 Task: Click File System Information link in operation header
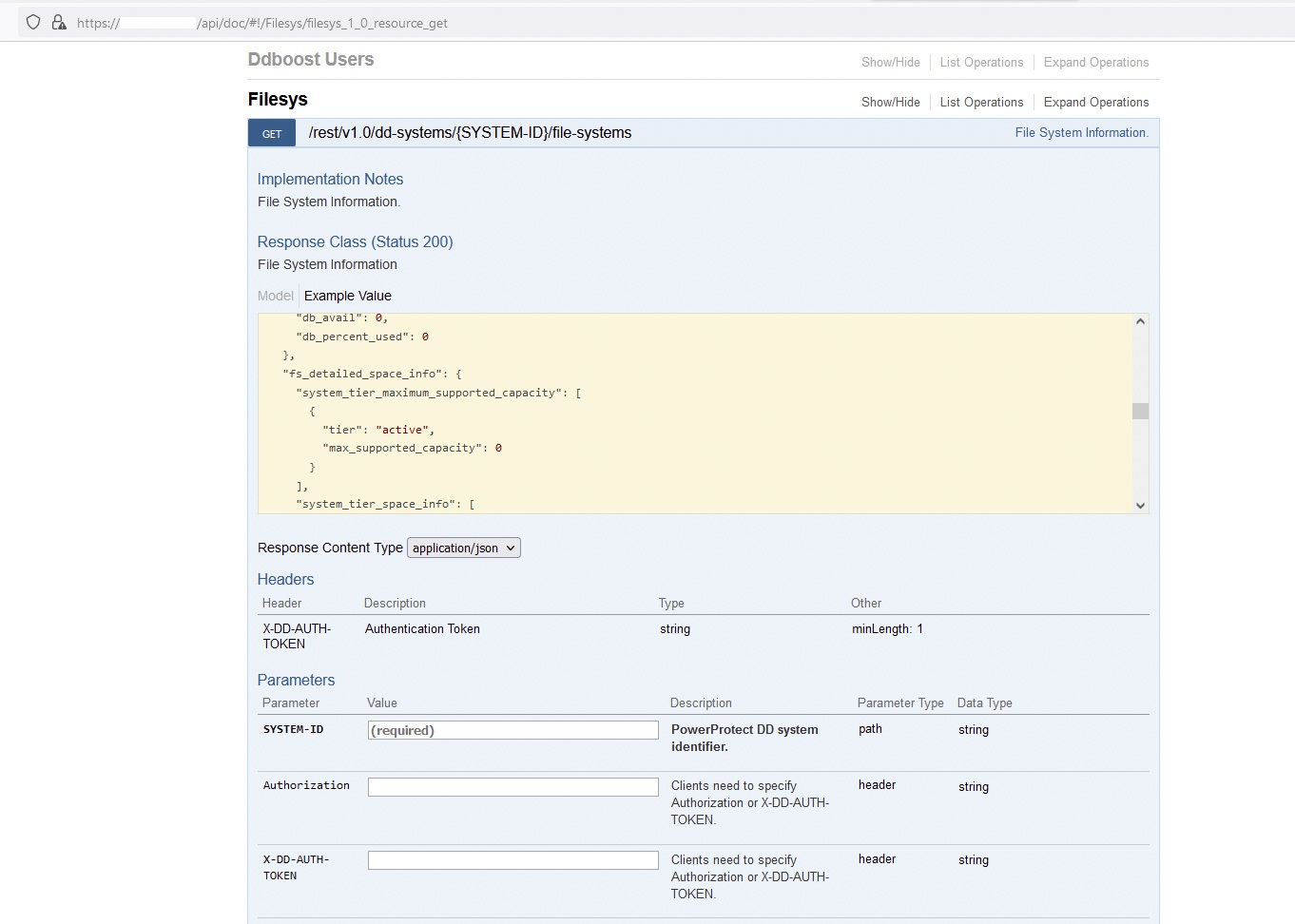(1081, 133)
